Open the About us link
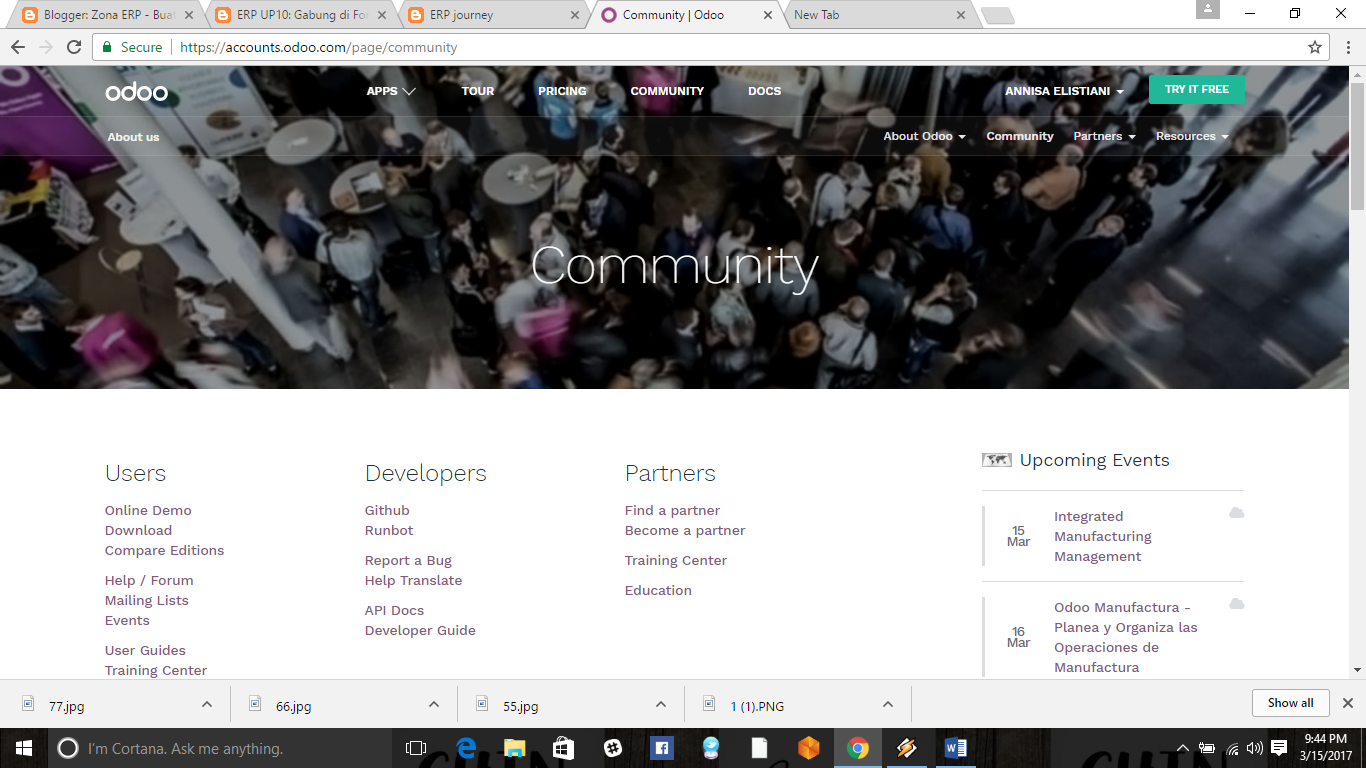This screenshot has width=1366, height=768. click(x=133, y=137)
